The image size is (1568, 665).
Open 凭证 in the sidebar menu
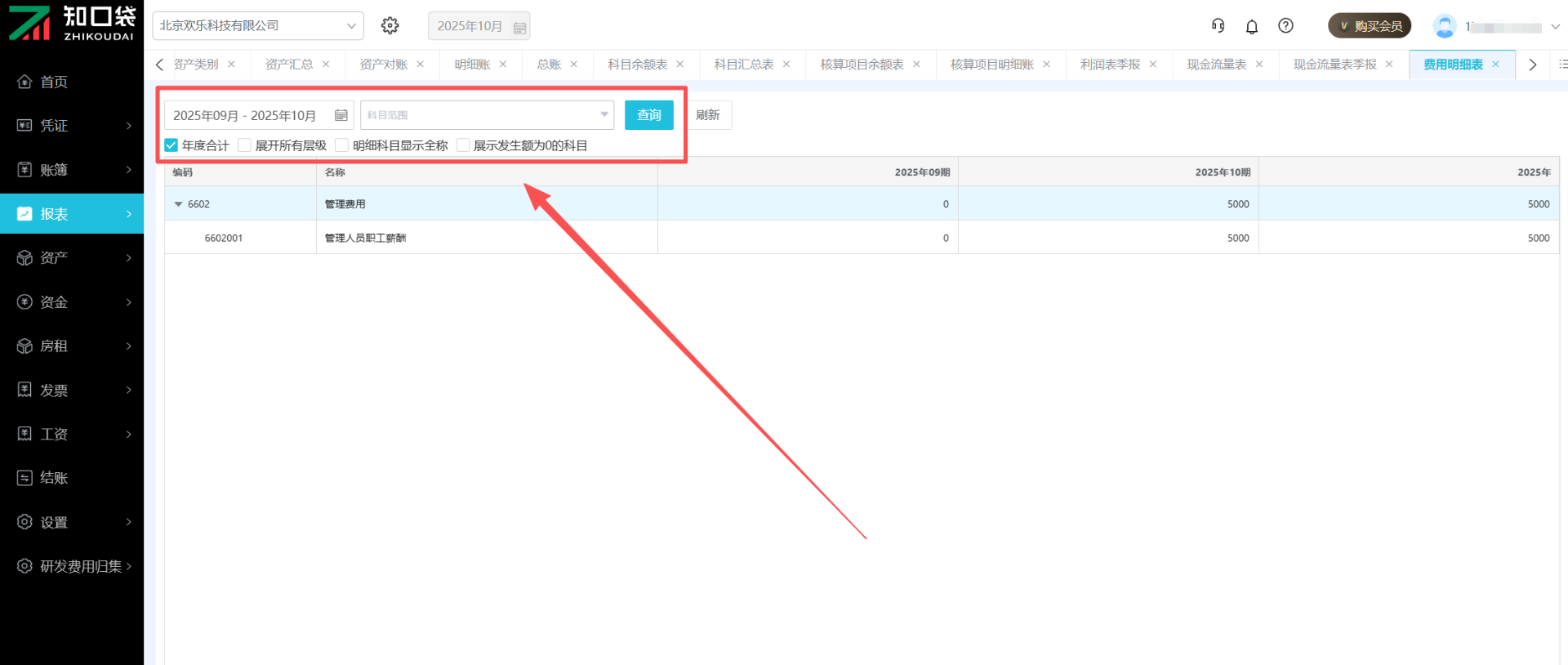72,126
